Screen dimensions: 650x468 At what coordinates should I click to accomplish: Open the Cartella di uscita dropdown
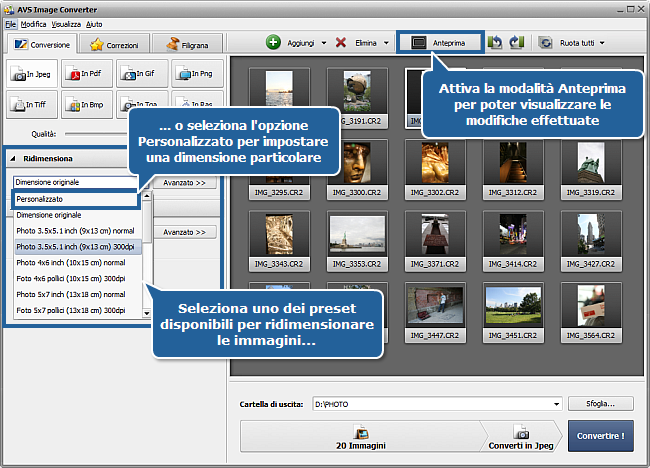[x=556, y=404]
